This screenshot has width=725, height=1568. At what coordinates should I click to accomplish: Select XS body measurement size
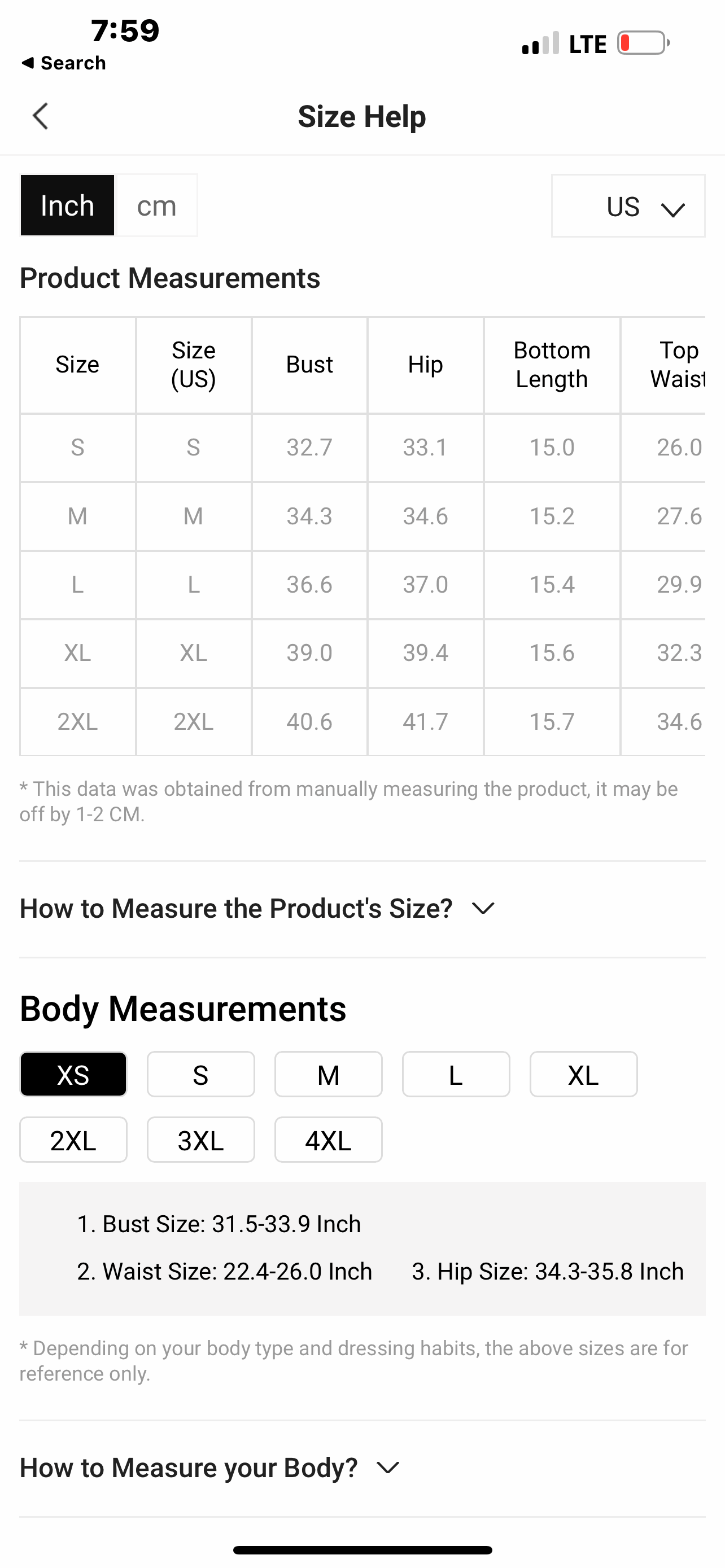(x=73, y=1074)
